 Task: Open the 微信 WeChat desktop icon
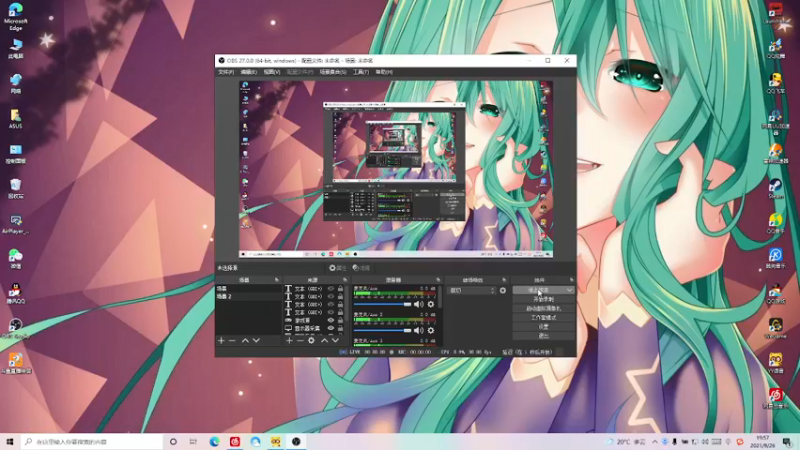(x=16, y=259)
